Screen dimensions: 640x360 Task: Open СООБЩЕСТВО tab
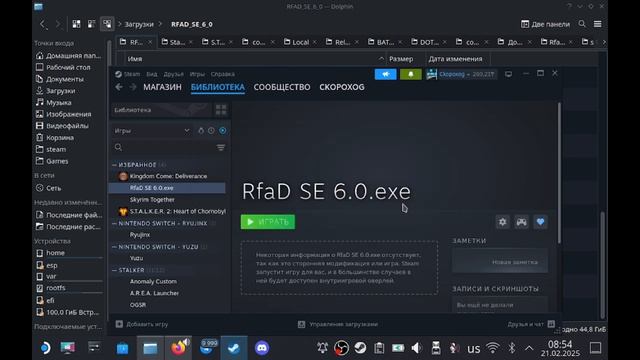click(282, 87)
